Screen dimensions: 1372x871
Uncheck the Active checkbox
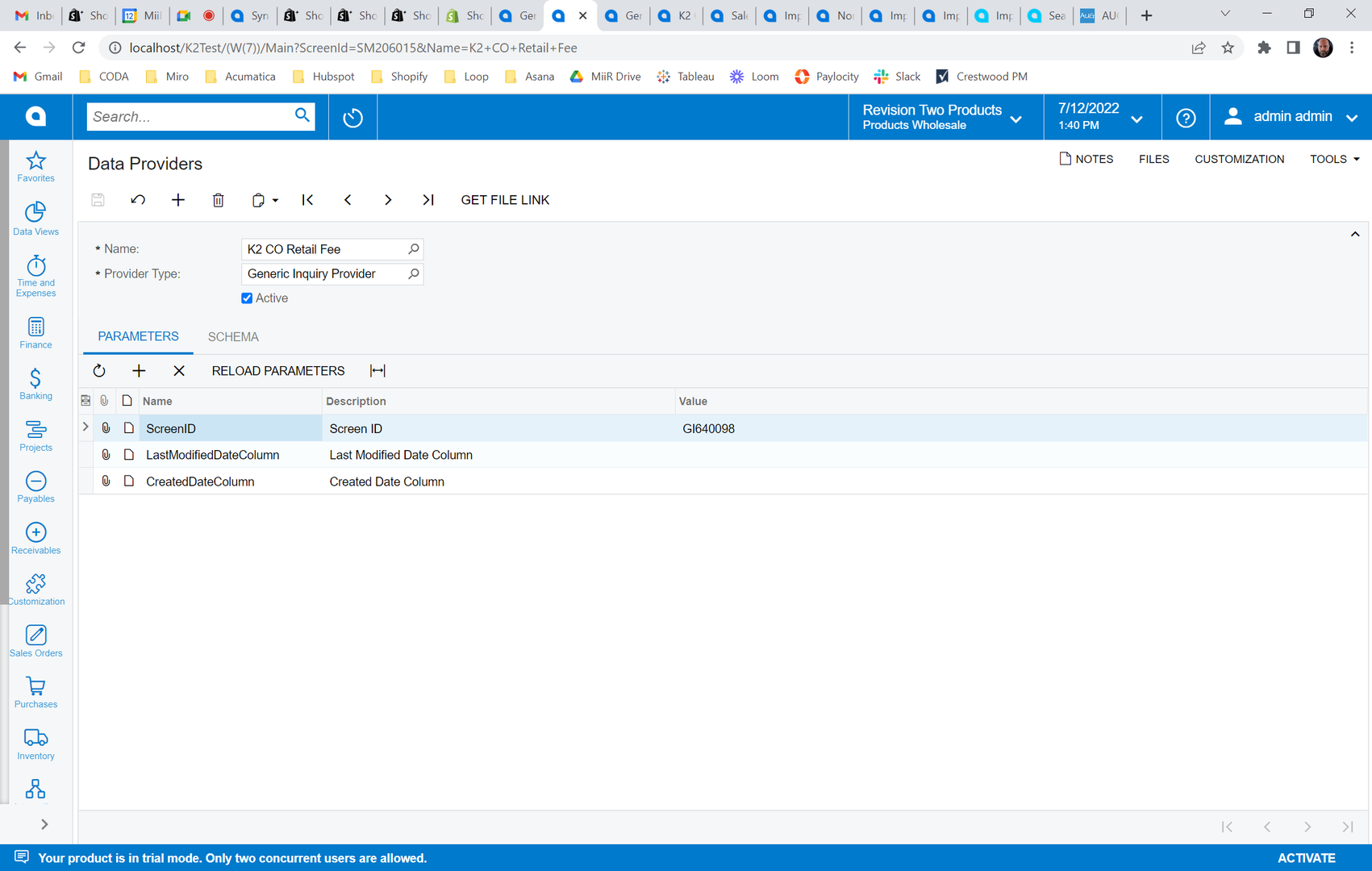click(x=247, y=298)
